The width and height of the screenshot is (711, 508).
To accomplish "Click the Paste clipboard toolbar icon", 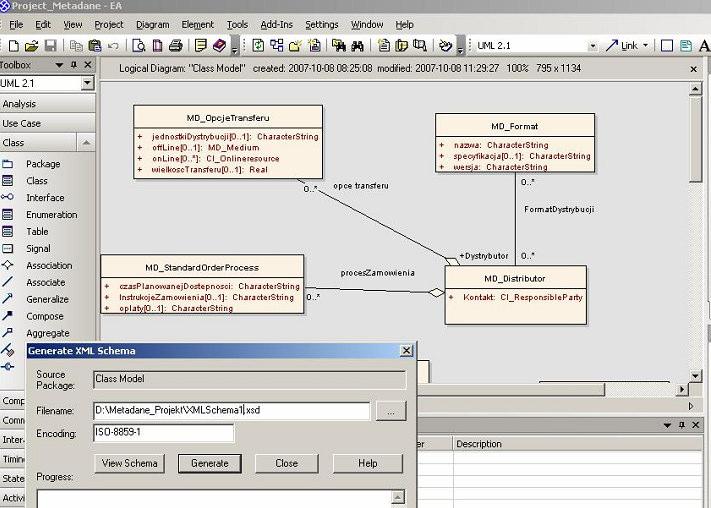I will [x=94, y=45].
